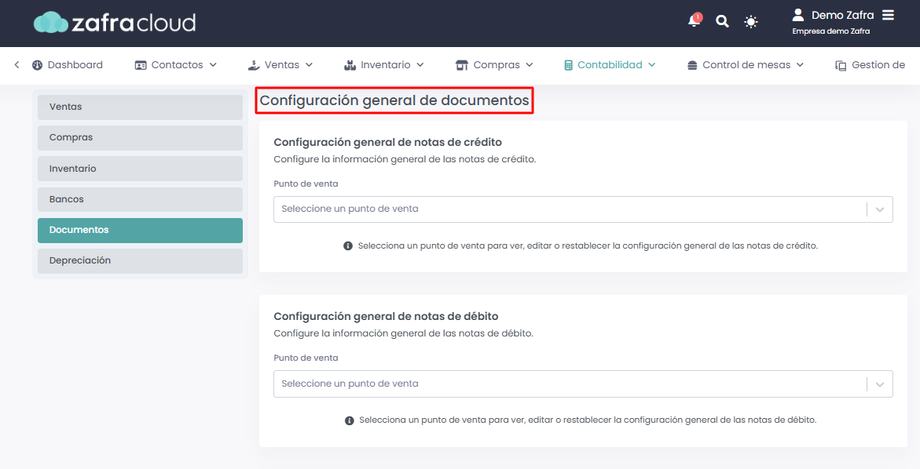Click 'Configure la información general de las notas de crédito.'

point(405,159)
